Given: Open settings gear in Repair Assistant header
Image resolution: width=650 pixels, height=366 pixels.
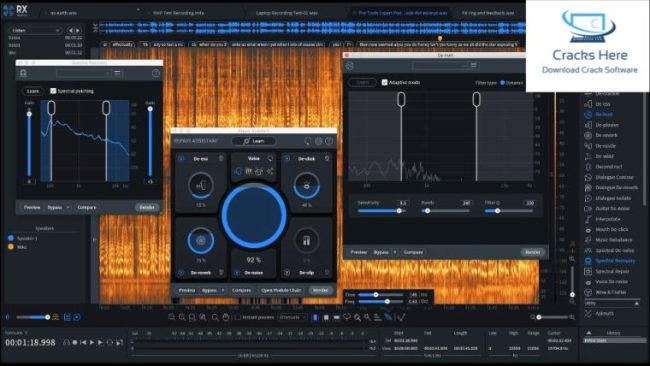Looking at the screenshot, I should 318,141.
